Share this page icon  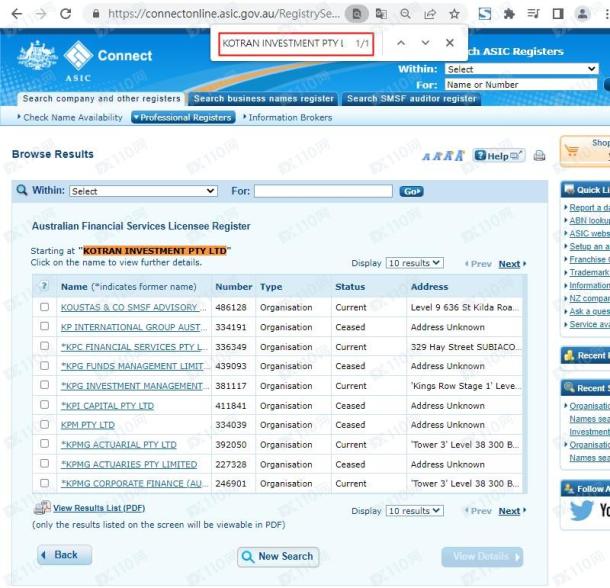430,14
